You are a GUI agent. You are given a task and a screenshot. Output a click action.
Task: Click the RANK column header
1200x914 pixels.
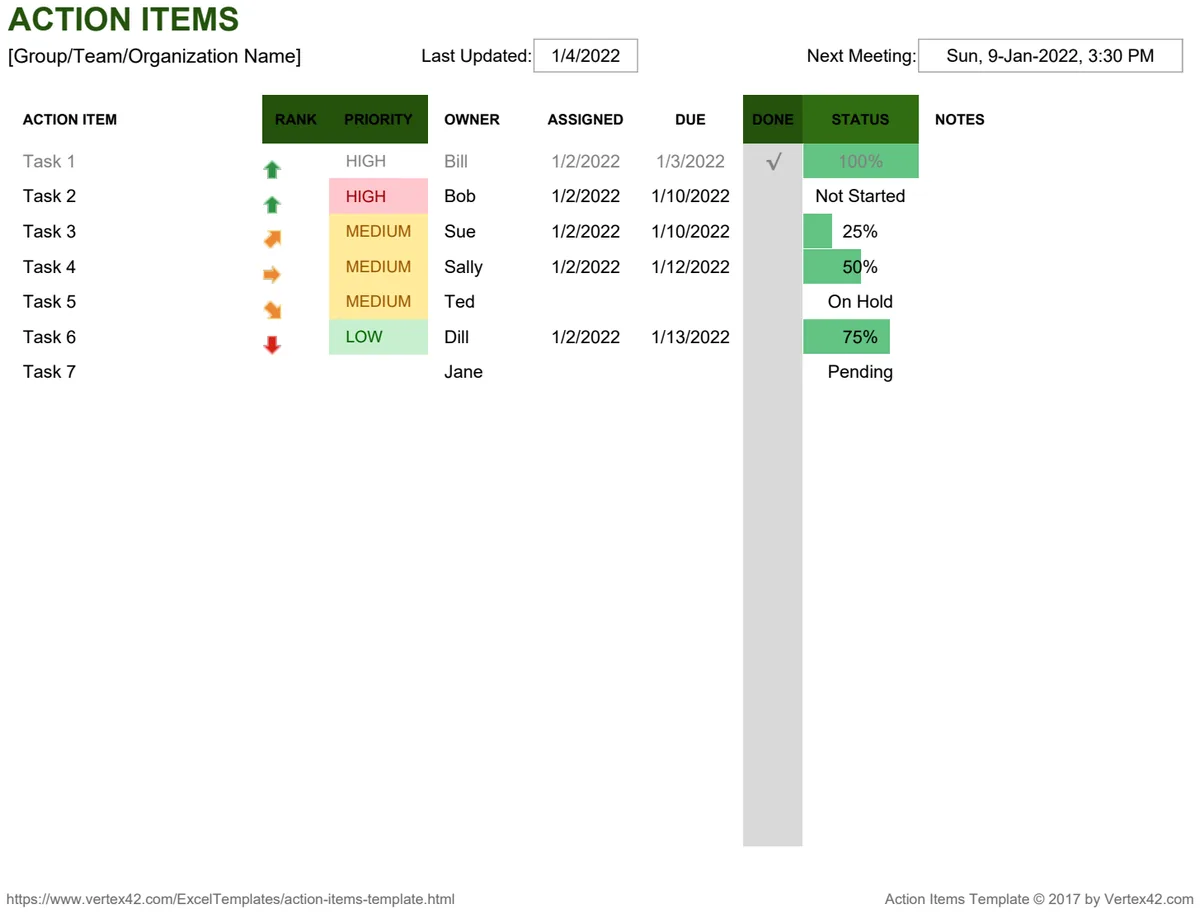pyautogui.click(x=296, y=119)
